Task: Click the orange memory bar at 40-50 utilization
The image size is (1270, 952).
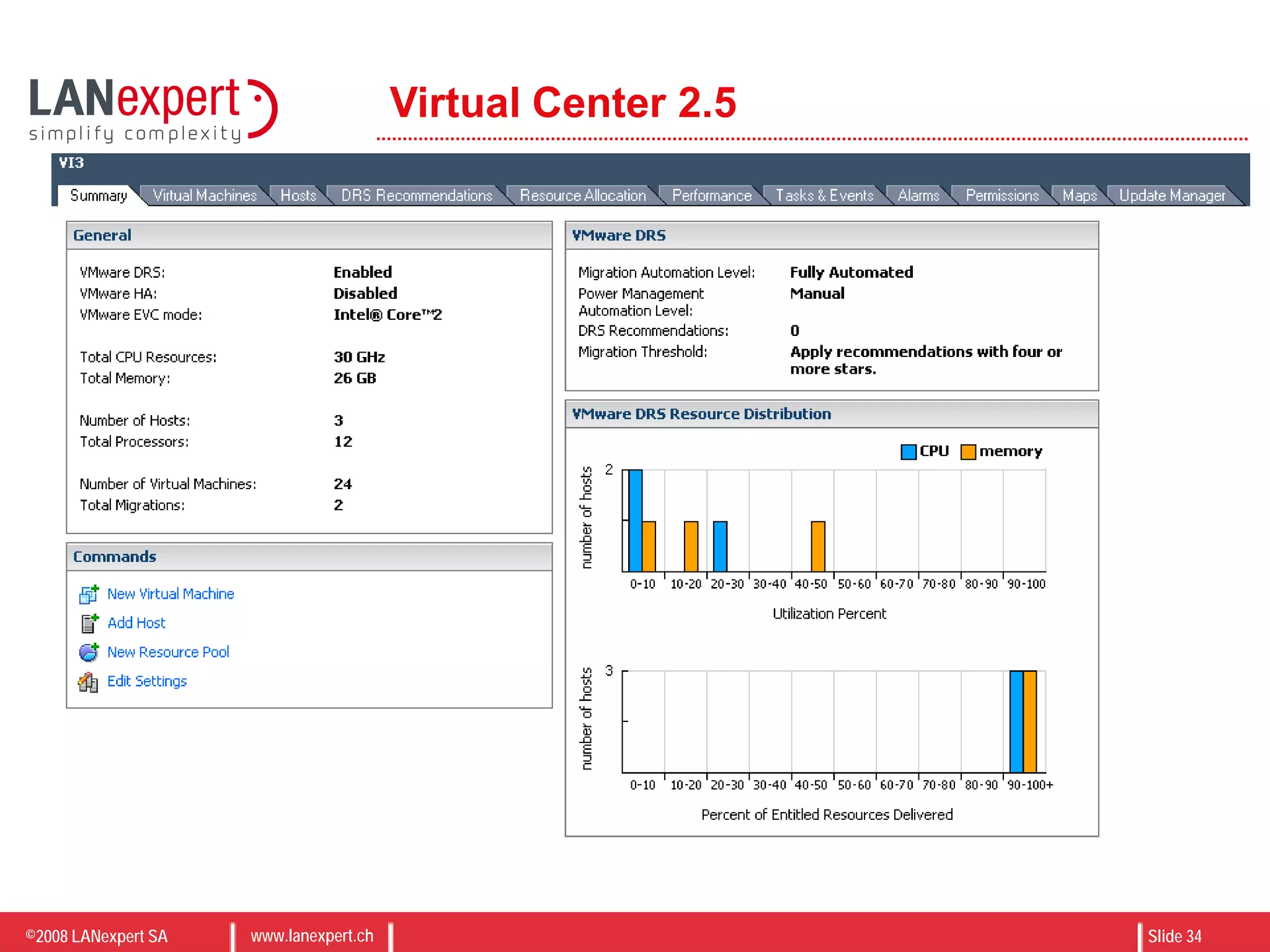Action: 818,547
